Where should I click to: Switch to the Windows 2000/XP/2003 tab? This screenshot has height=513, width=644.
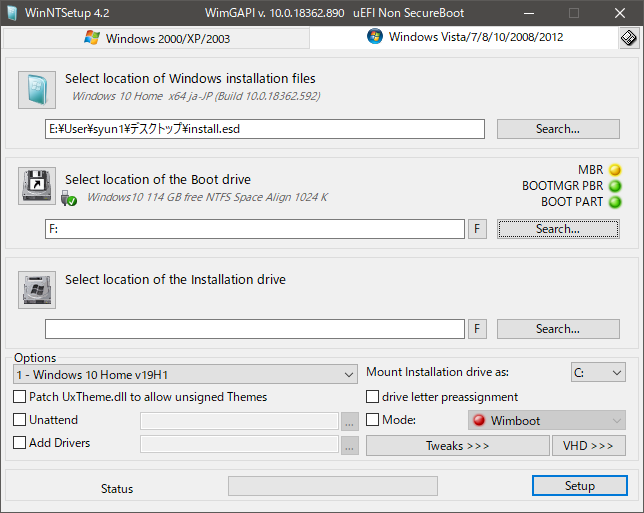(156, 39)
